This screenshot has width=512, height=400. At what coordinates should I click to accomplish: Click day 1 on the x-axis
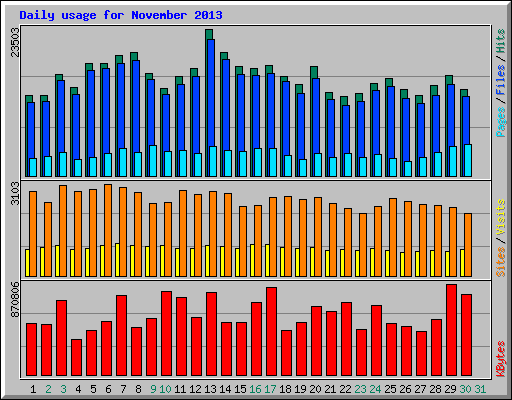click(33, 389)
